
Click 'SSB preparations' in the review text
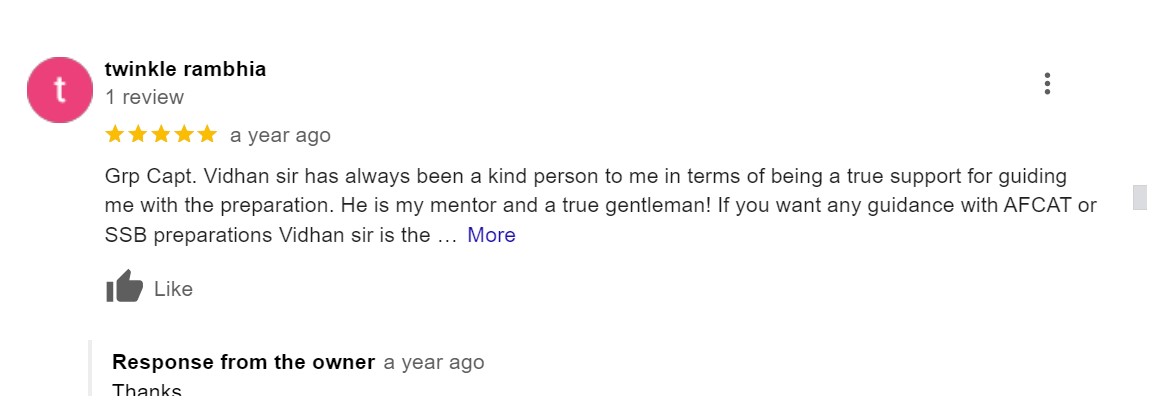click(x=188, y=235)
